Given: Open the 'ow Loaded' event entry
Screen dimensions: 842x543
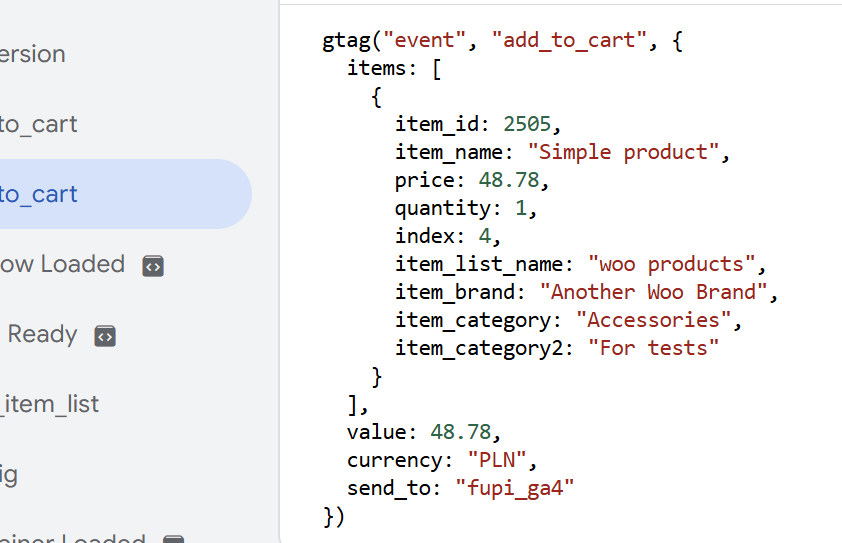Looking at the screenshot, I should [62, 264].
